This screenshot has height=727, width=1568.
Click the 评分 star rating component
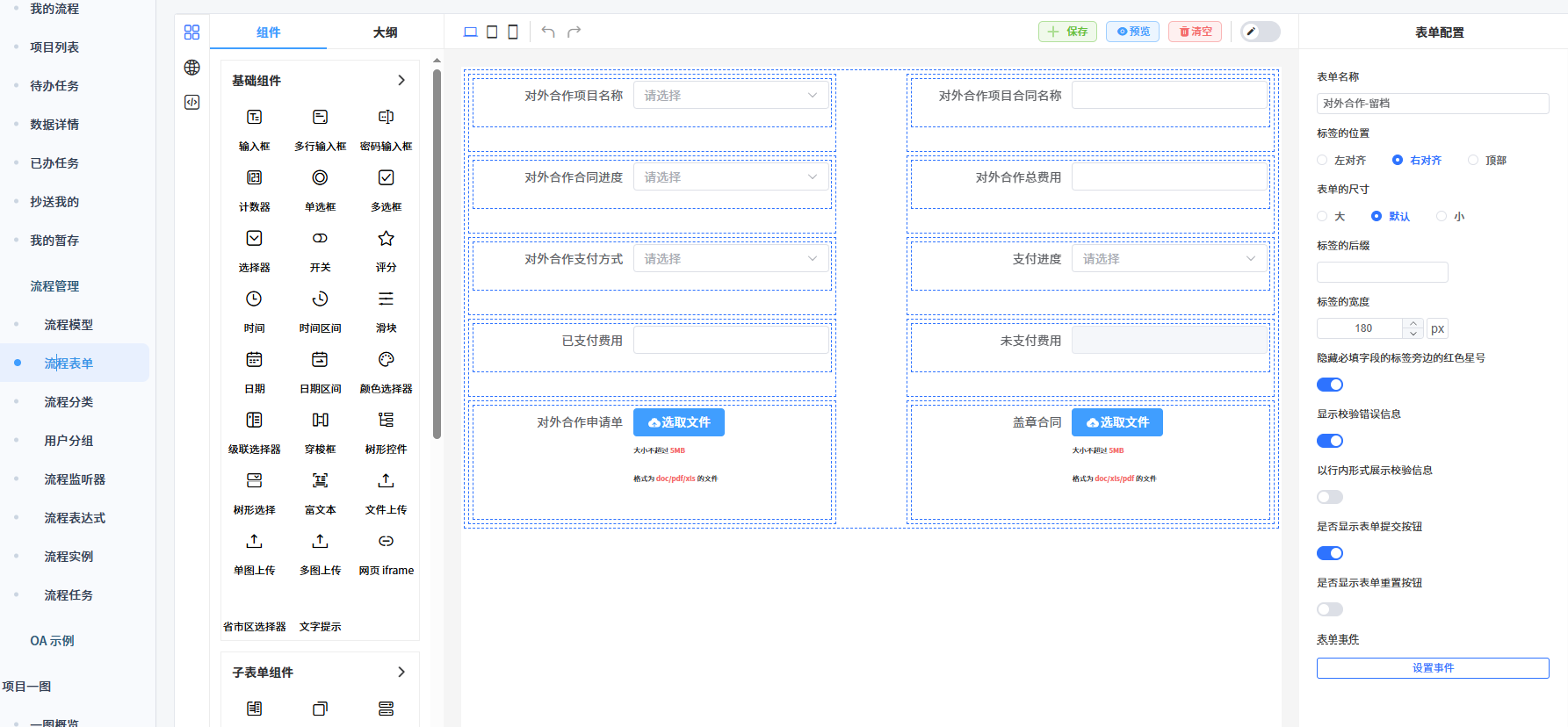[386, 238]
